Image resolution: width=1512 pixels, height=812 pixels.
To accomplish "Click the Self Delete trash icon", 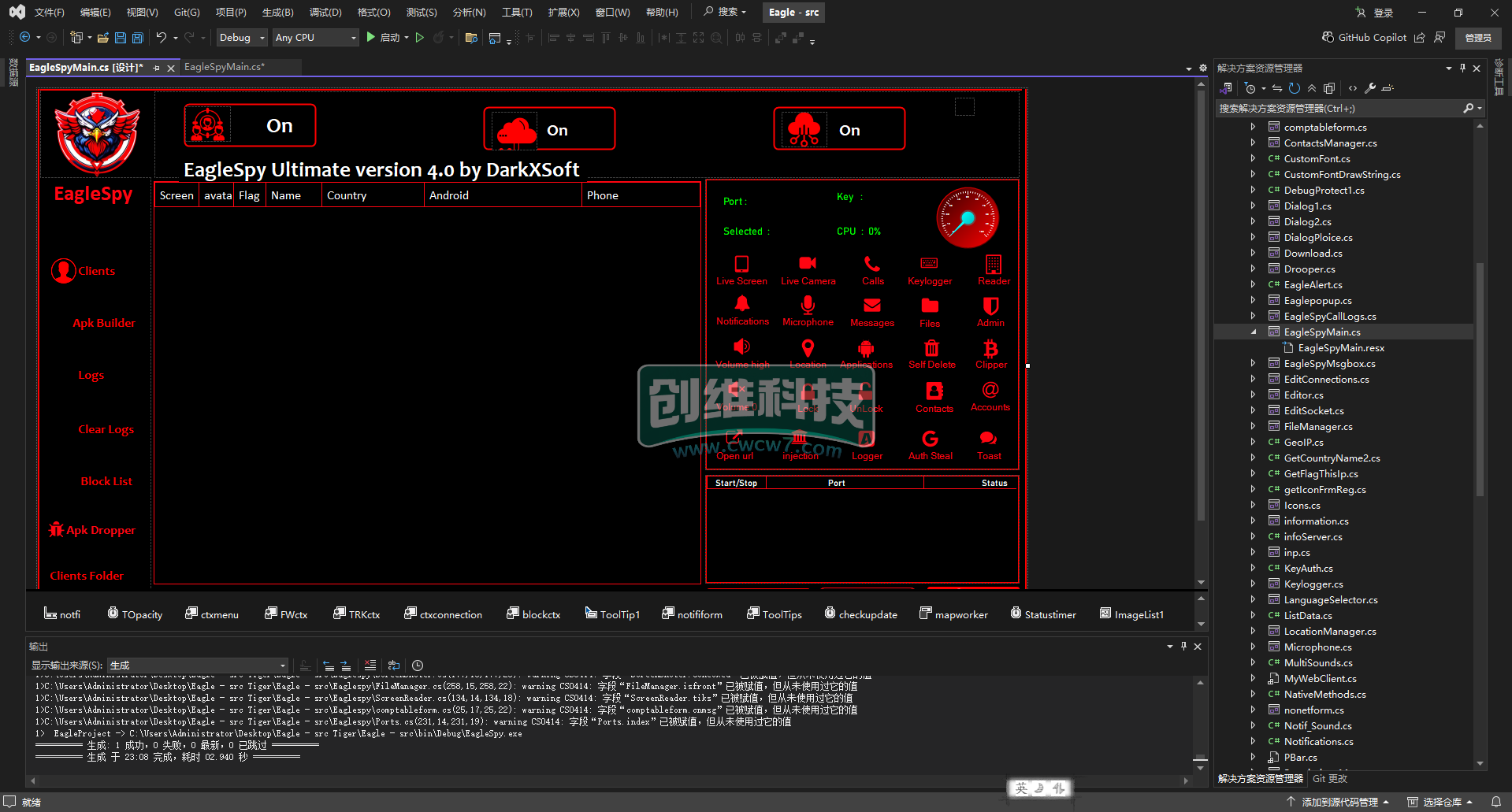I will [x=931, y=348].
